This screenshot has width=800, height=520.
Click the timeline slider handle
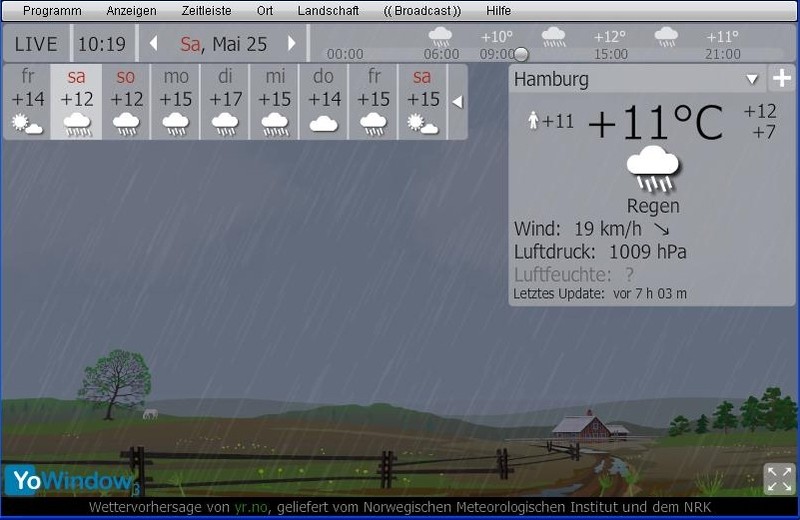[x=520, y=54]
